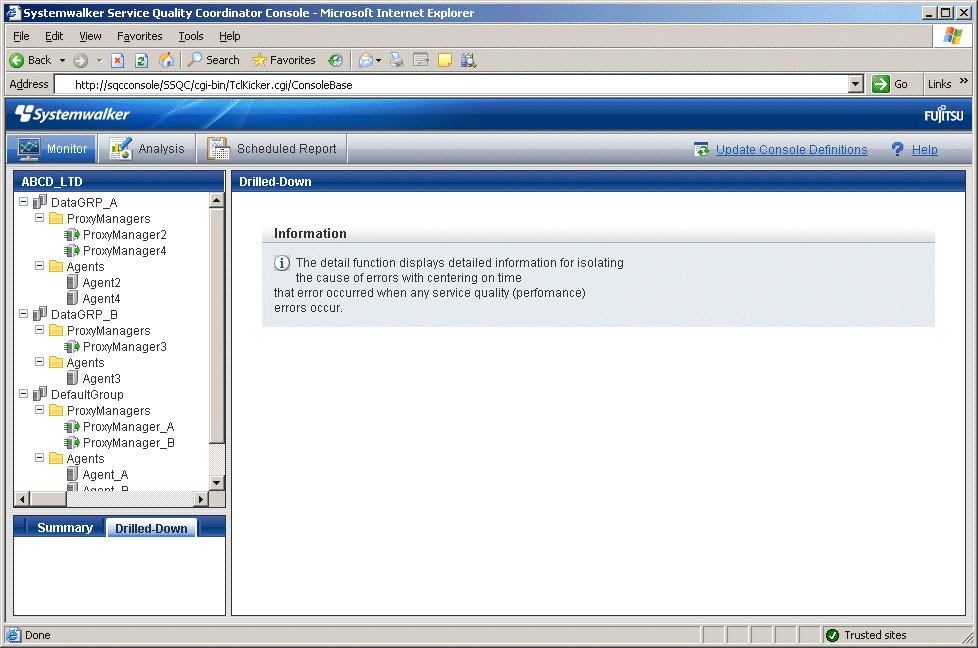Open the File menu
The height and width of the screenshot is (648, 978).
21,36
